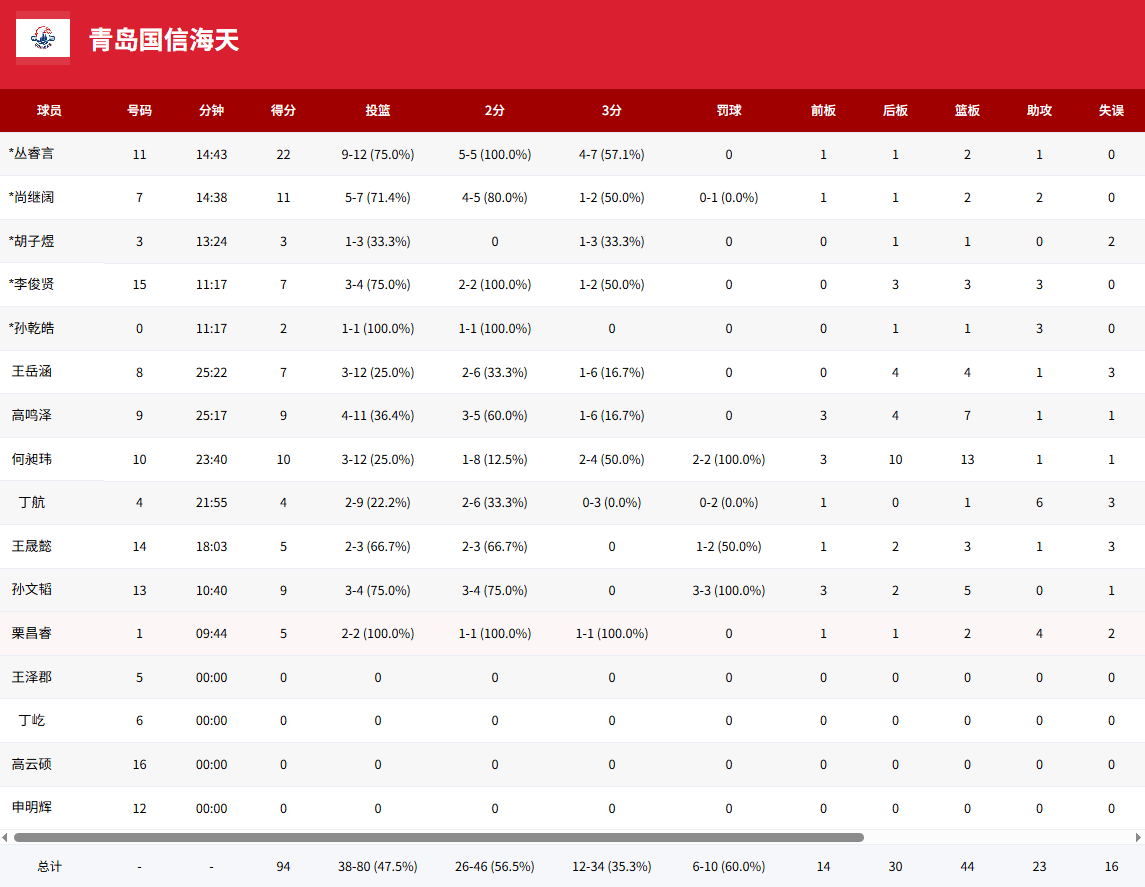Open the team name 青岛国信海天
Screen dimensions: 1145x887
click(x=164, y=40)
